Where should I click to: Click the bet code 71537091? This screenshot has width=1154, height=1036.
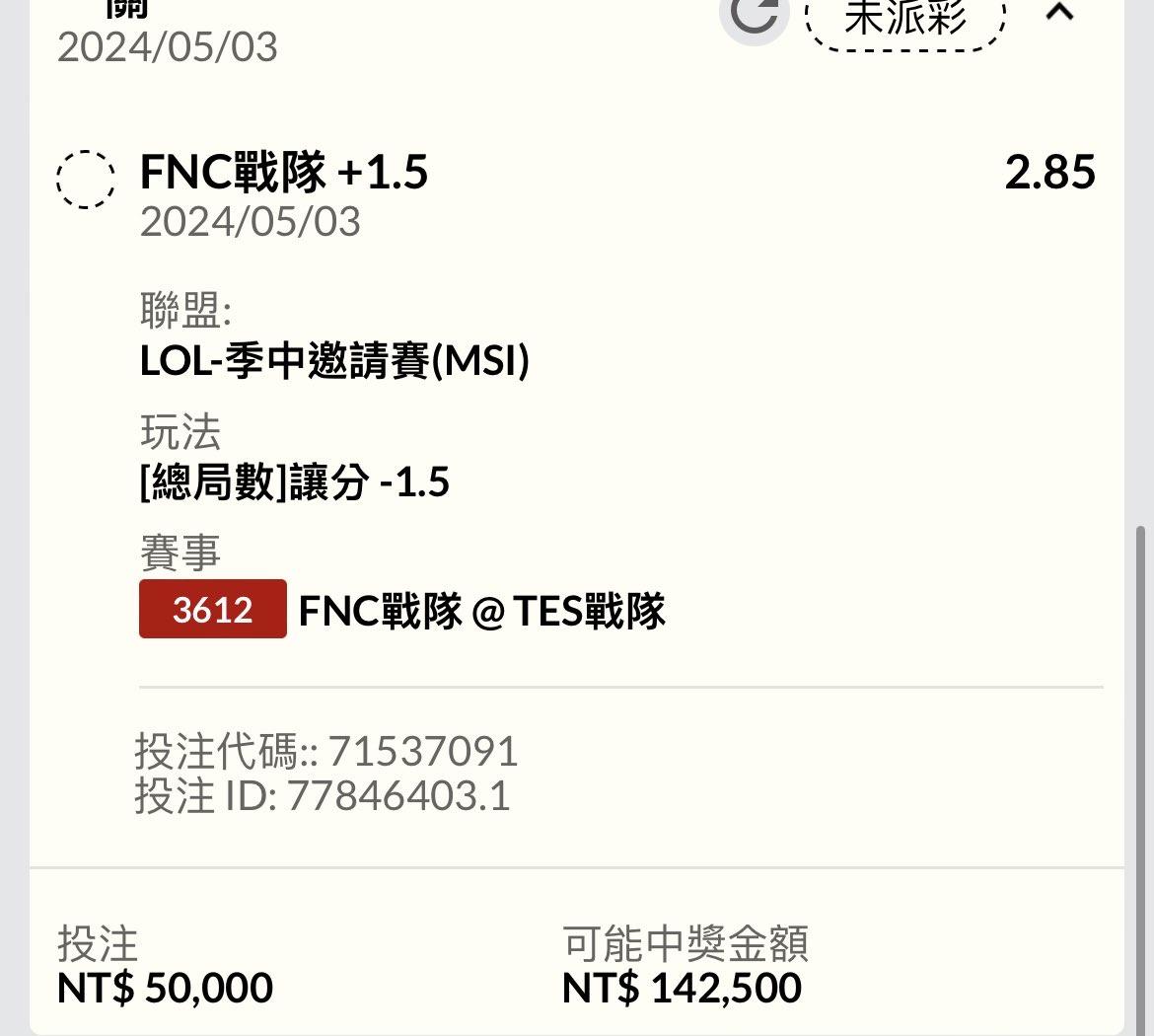click(422, 752)
